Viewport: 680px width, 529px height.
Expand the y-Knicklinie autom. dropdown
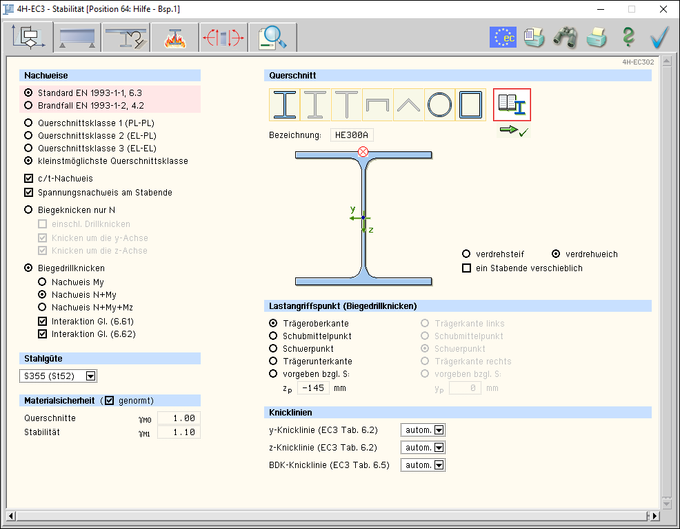[x=438, y=430]
